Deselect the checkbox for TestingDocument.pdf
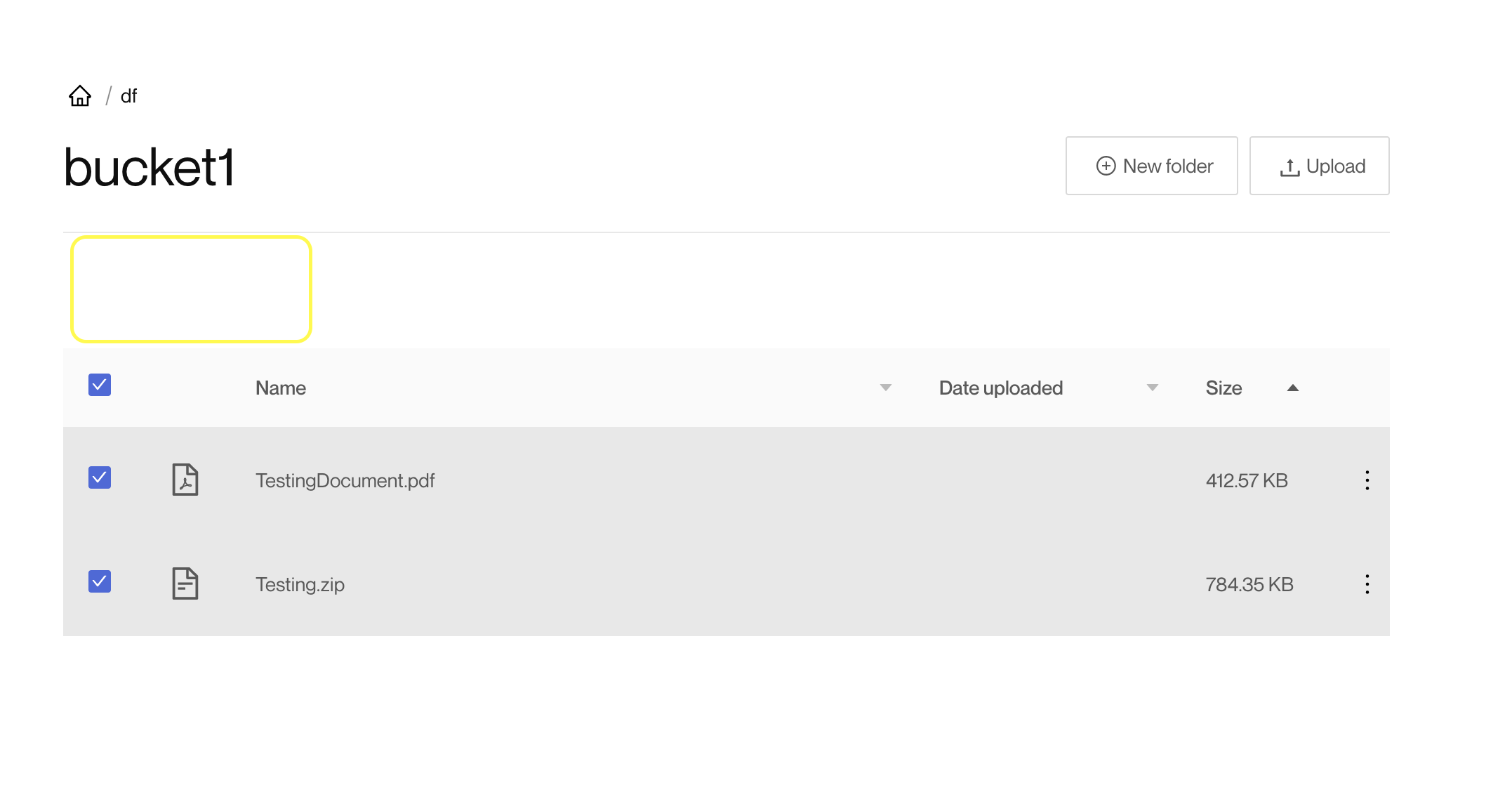This screenshot has width=1512, height=785. 99,478
